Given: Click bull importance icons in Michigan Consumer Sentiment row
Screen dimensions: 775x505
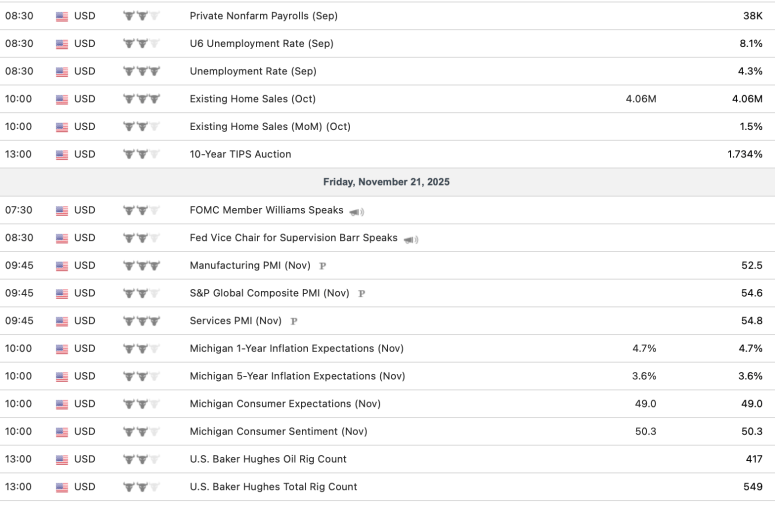Looking at the screenshot, I should click(141, 432).
